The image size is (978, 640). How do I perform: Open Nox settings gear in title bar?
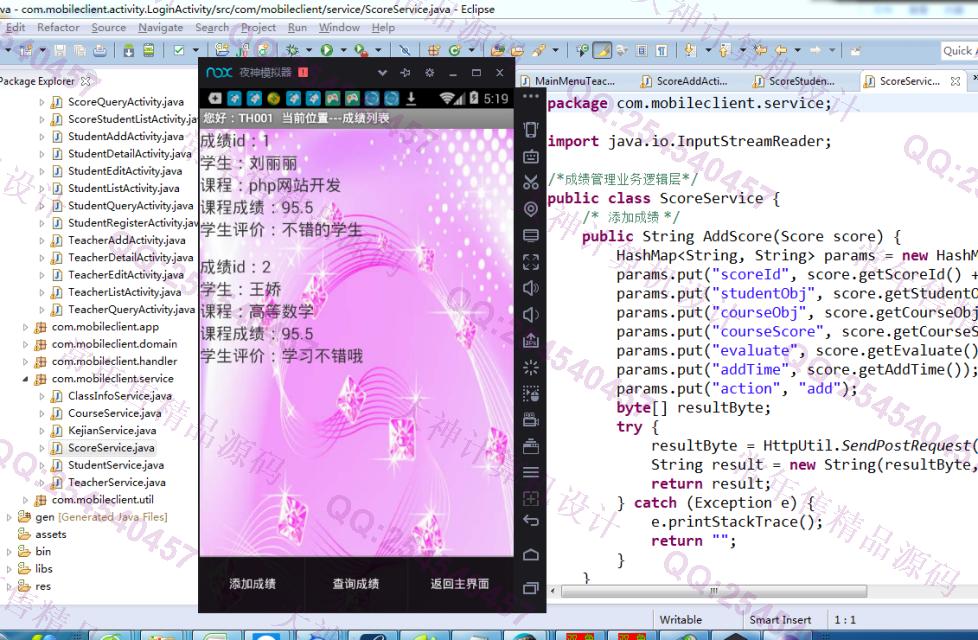click(x=430, y=73)
